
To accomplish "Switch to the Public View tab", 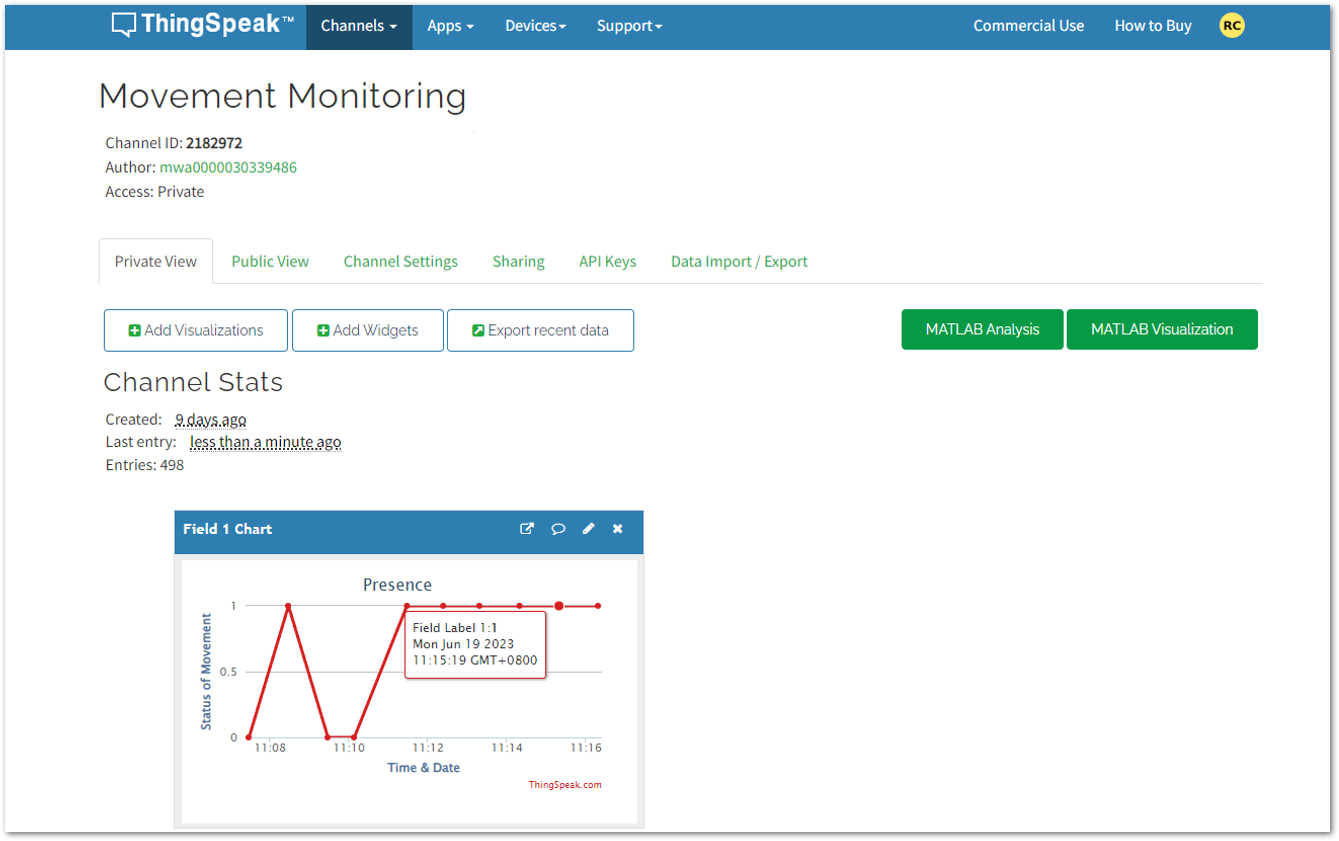I will point(270,261).
